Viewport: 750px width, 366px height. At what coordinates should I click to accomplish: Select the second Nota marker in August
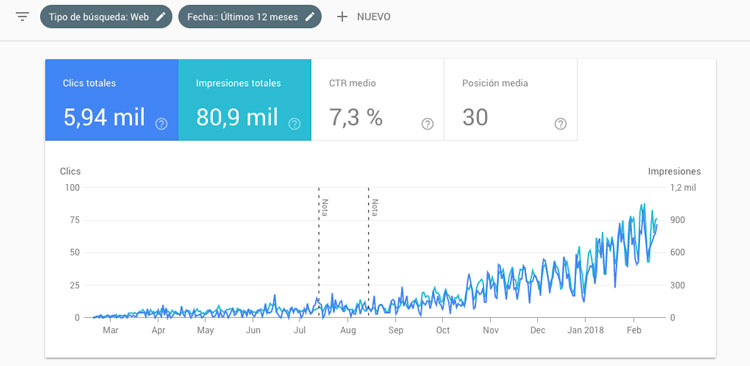click(x=375, y=208)
